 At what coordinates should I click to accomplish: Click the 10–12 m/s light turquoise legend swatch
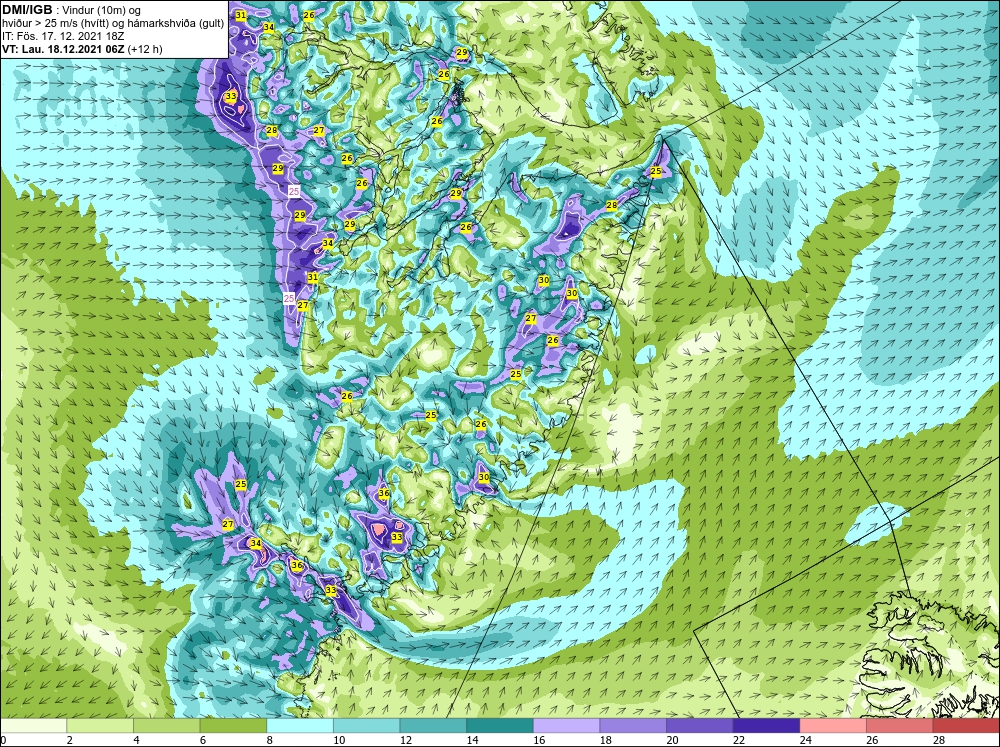pyautogui.click(x=367, y=726)
